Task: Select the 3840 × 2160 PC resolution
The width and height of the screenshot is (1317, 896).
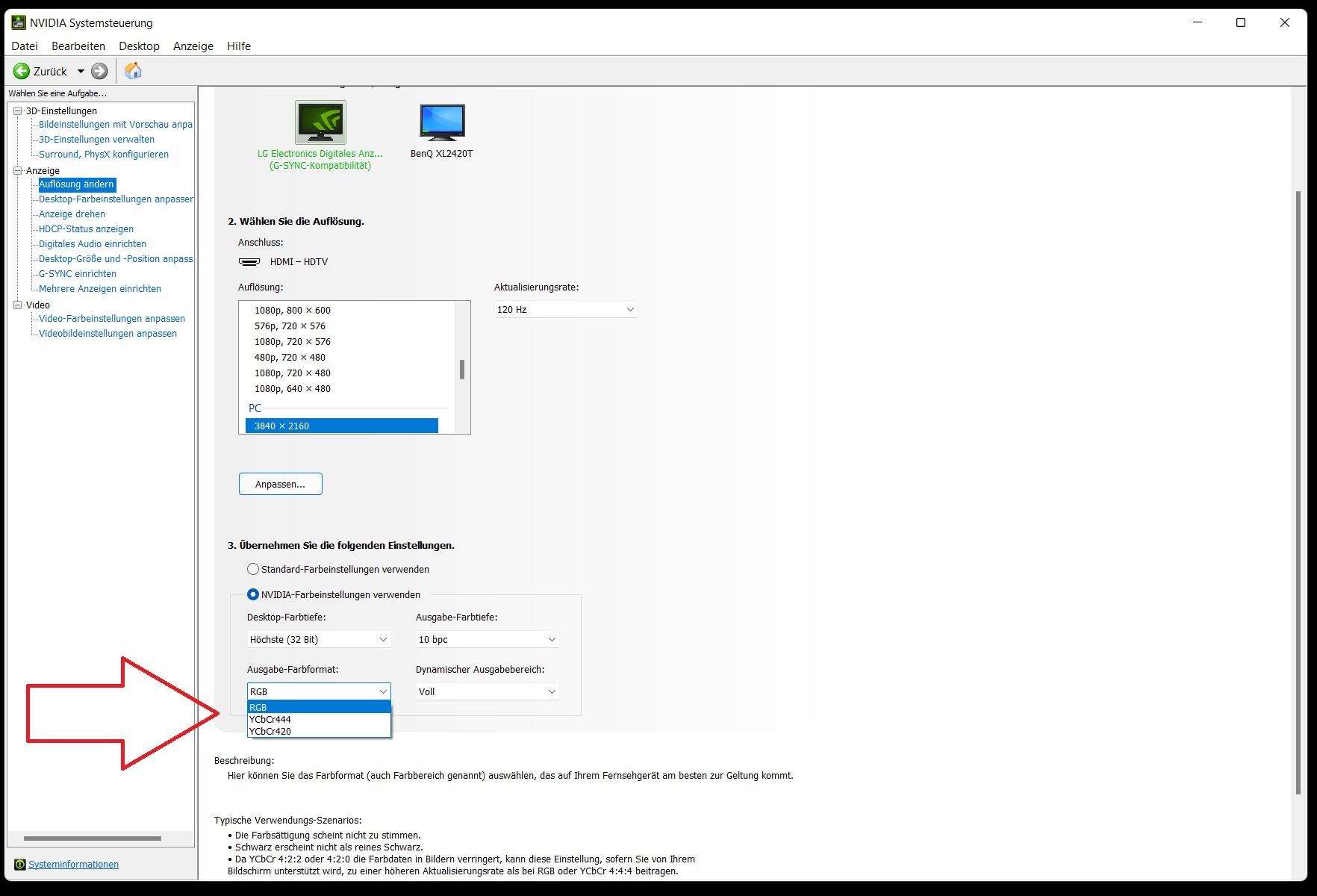Action: tap(342, 426)
